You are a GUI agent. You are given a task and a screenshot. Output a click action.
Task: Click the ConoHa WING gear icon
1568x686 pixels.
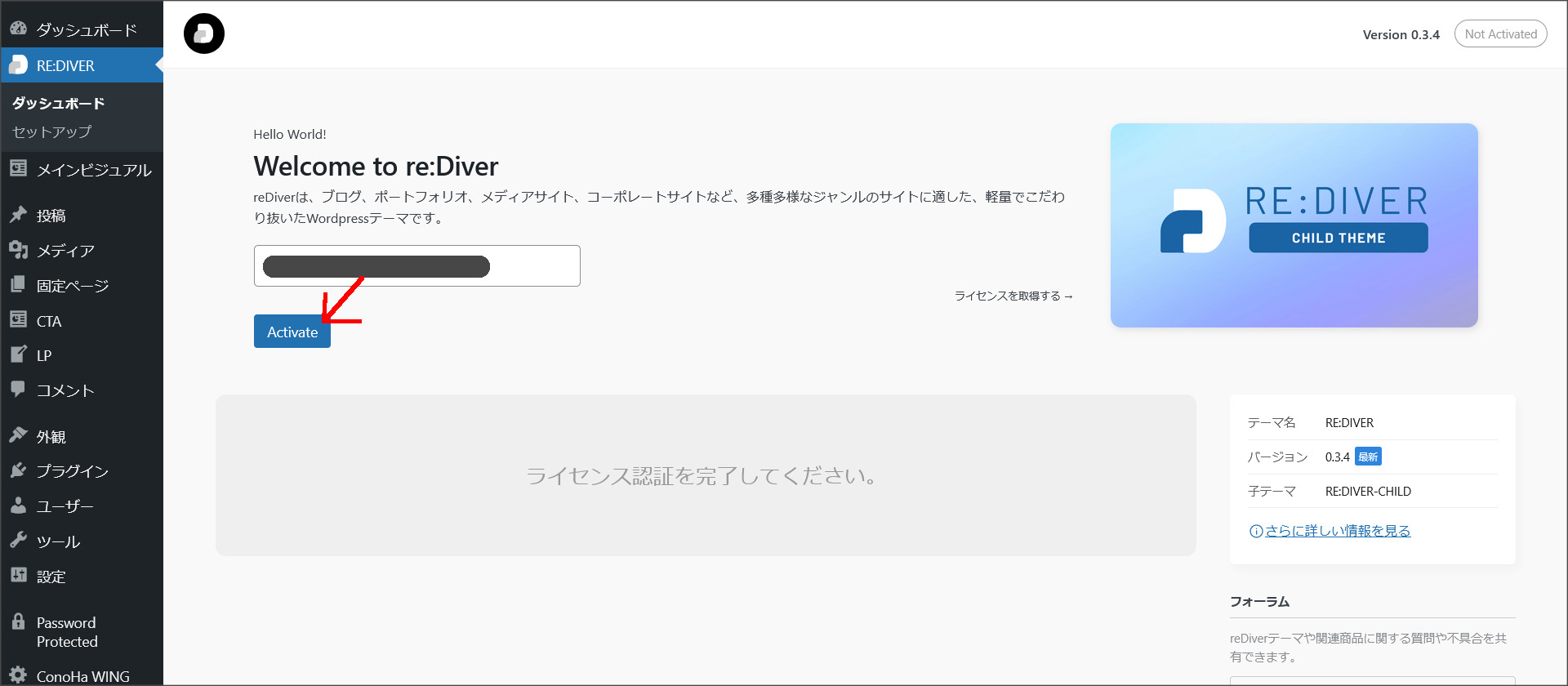18,675
